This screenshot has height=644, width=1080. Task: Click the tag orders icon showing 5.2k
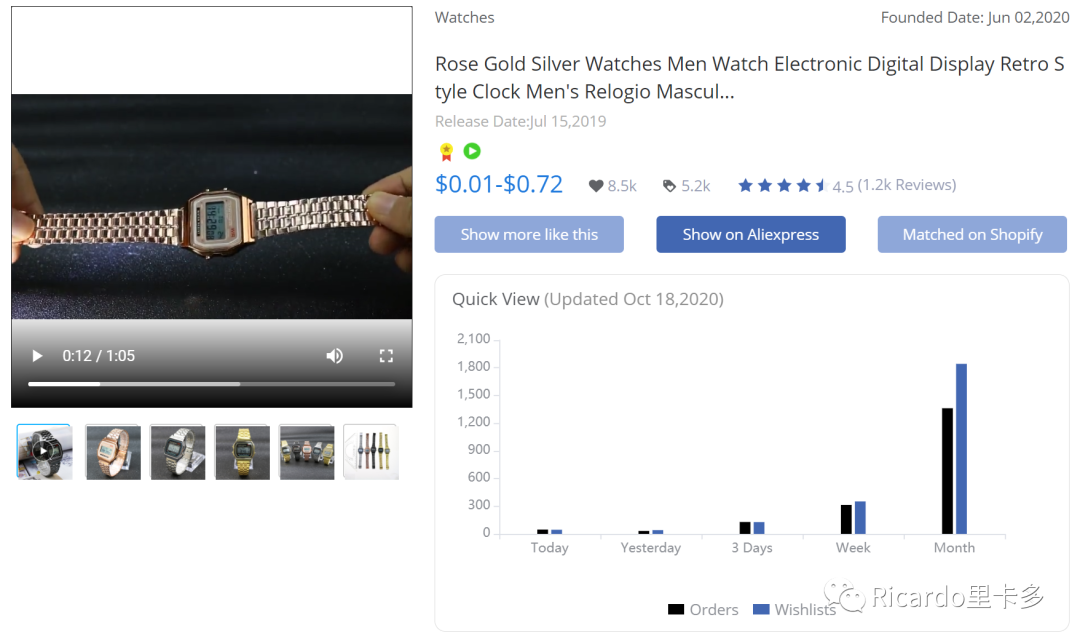[669, 186]
